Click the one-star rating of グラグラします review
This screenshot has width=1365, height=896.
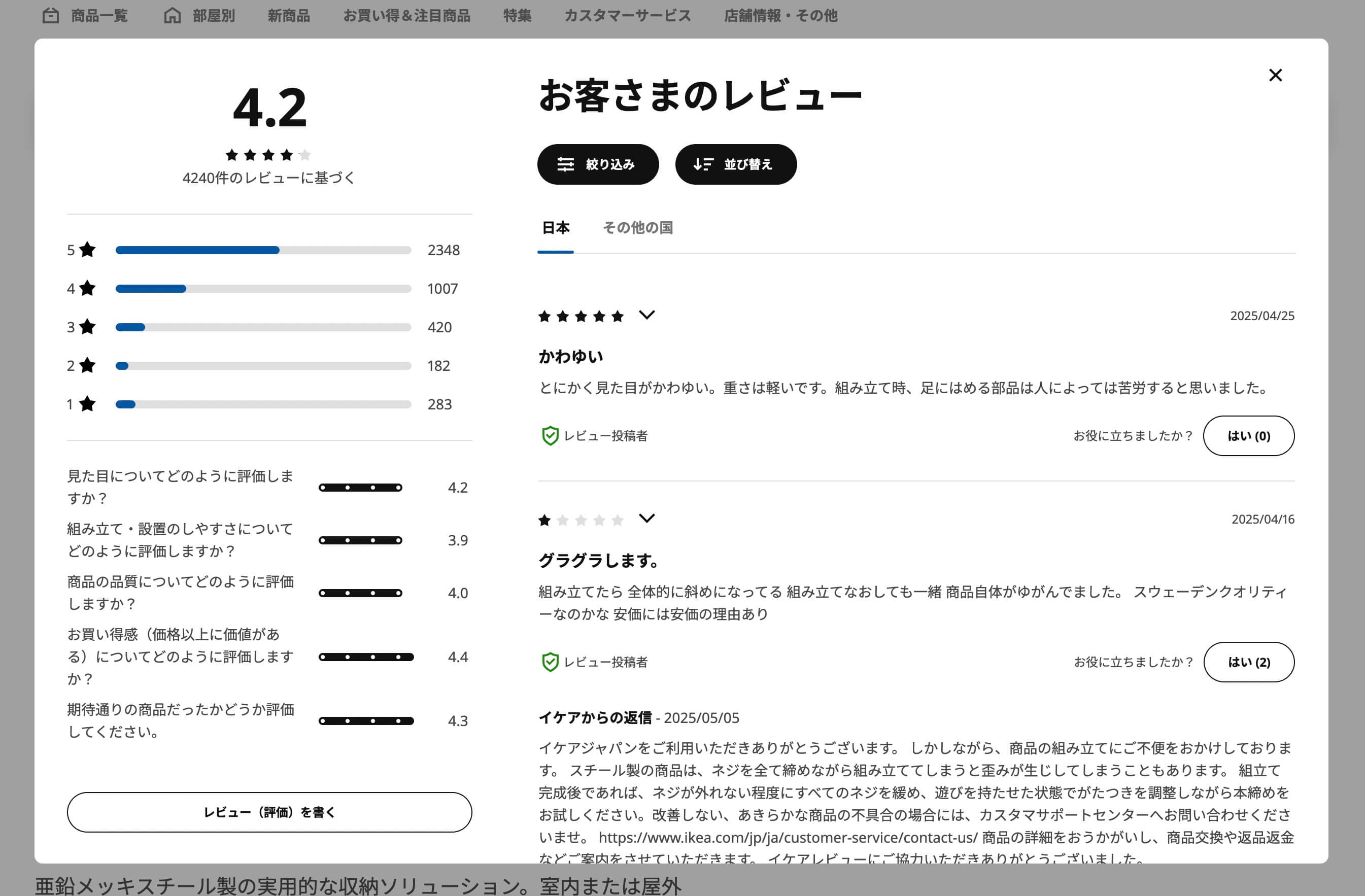point(581,520)
